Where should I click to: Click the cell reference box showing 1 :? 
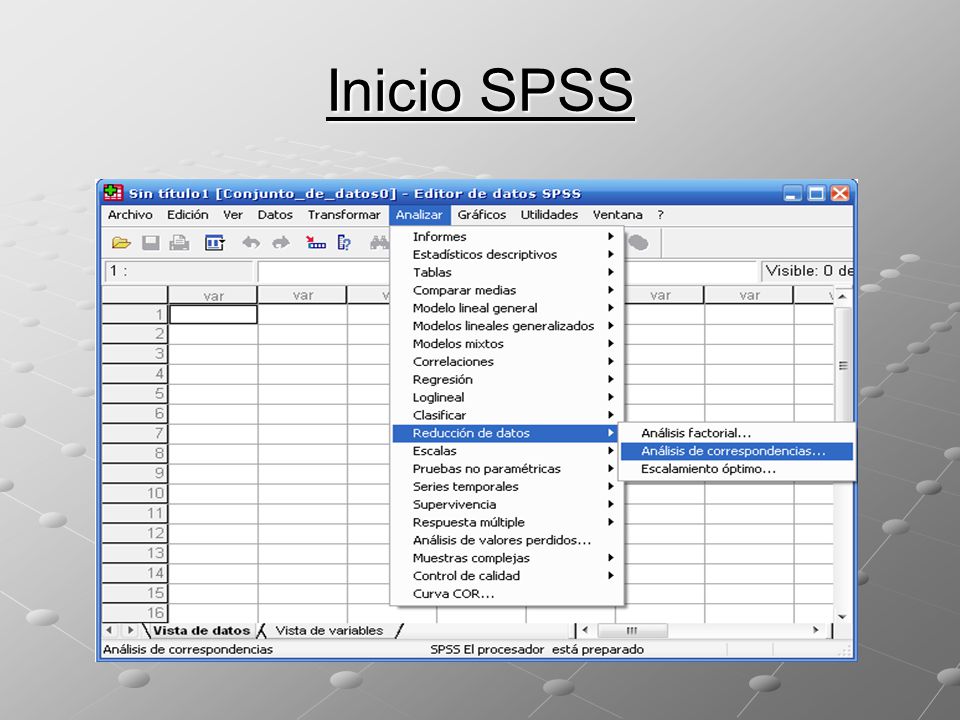(178, 271)
